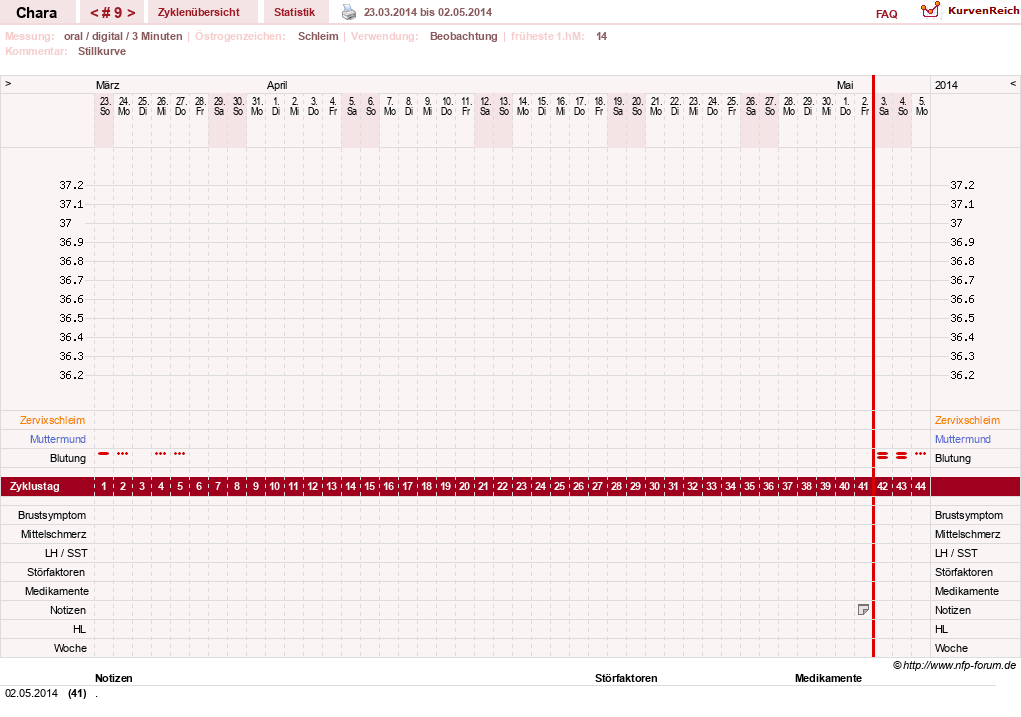
Task: Click the April month label
Action: [x=277, y=85]
